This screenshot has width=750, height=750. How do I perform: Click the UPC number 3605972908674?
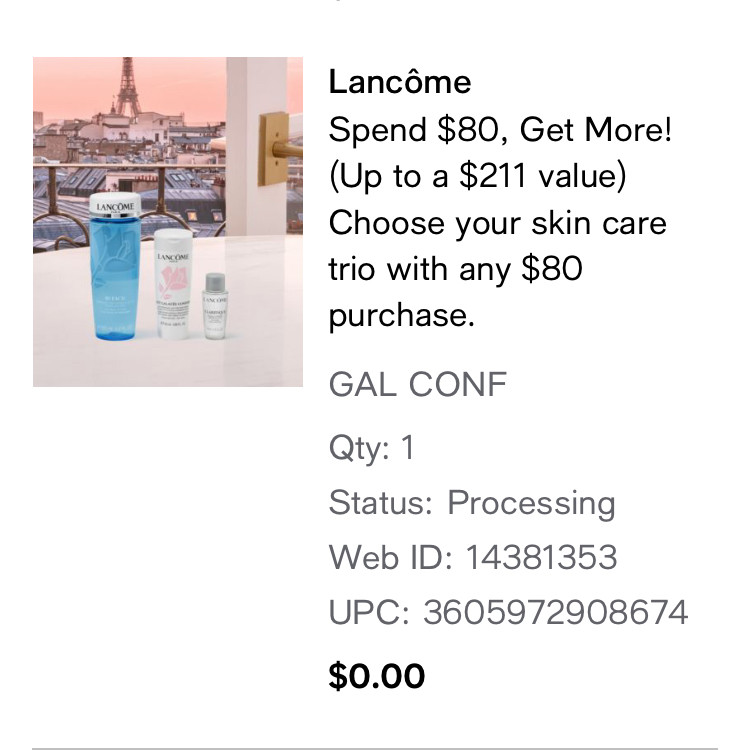555,612
